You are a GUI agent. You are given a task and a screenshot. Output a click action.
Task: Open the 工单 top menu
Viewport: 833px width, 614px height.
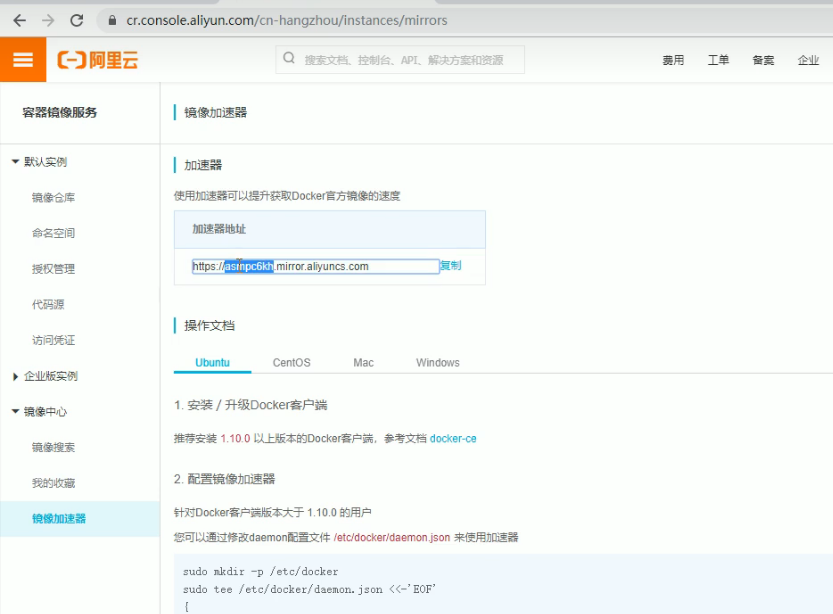point(718,60)
